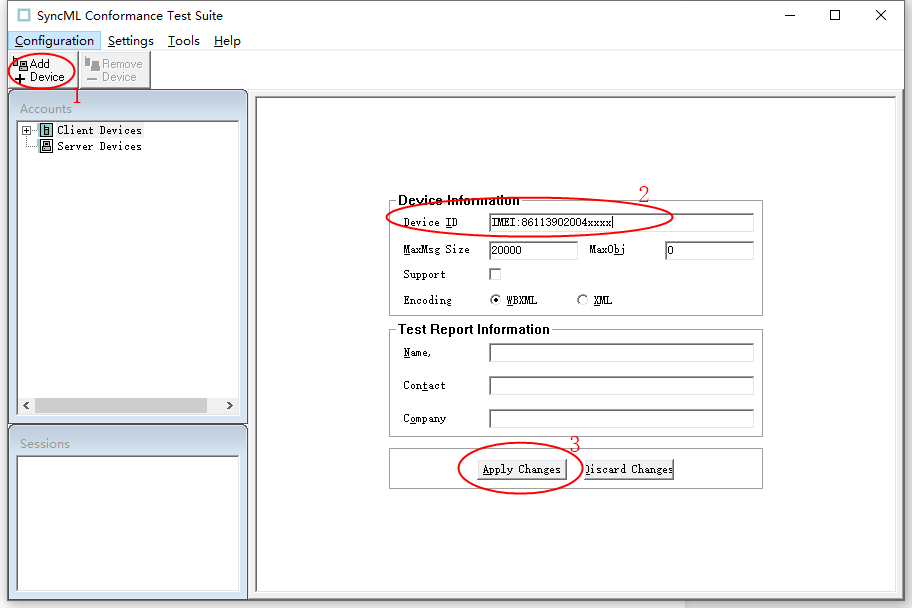Click the Client Devices tree icon
The image size is (912, 608).
pyautogui.click(x=47, y=130)
